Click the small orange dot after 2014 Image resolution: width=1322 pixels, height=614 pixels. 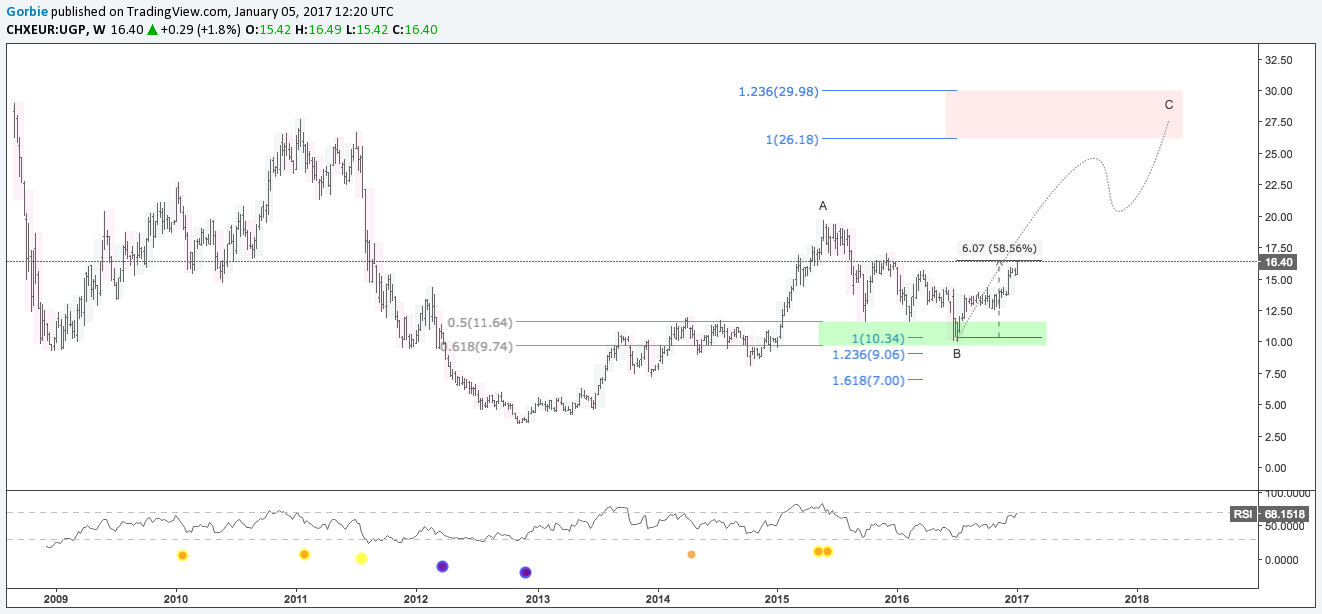tap(691, 554)
